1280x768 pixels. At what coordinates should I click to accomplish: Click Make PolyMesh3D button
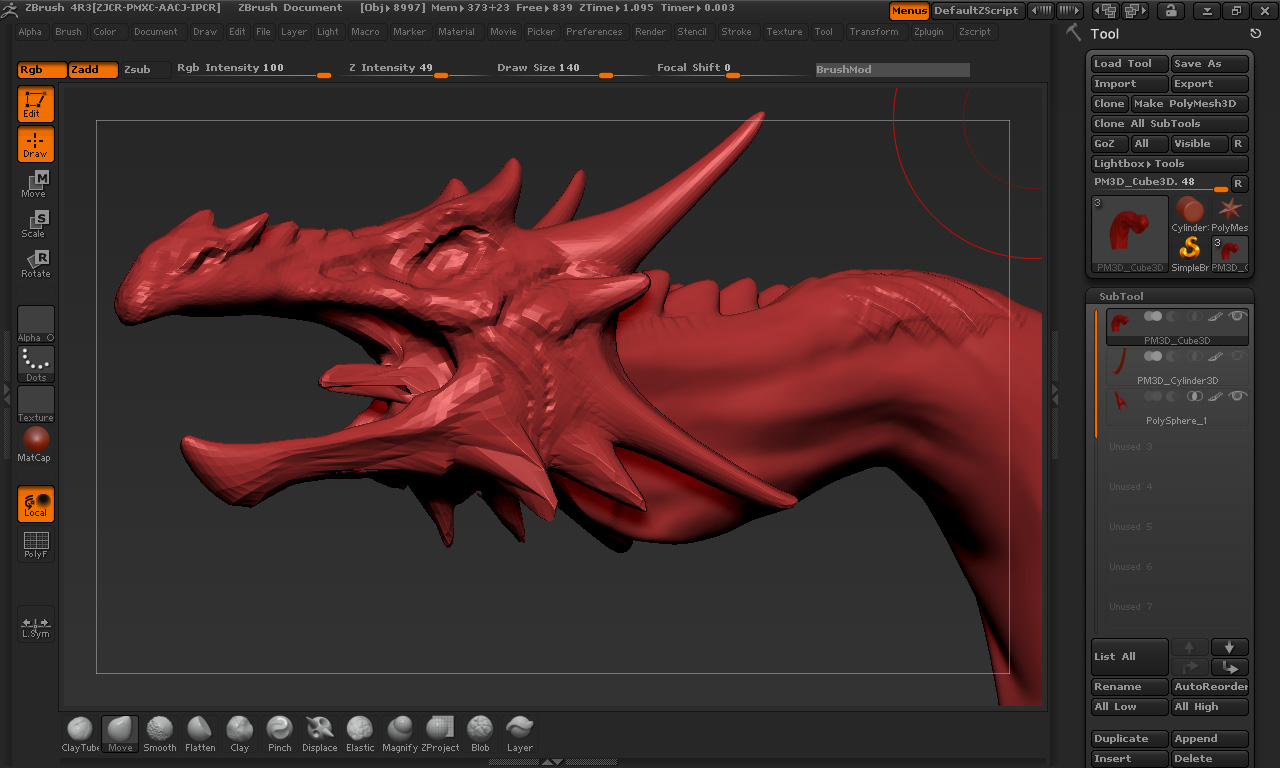(1189, 104)
